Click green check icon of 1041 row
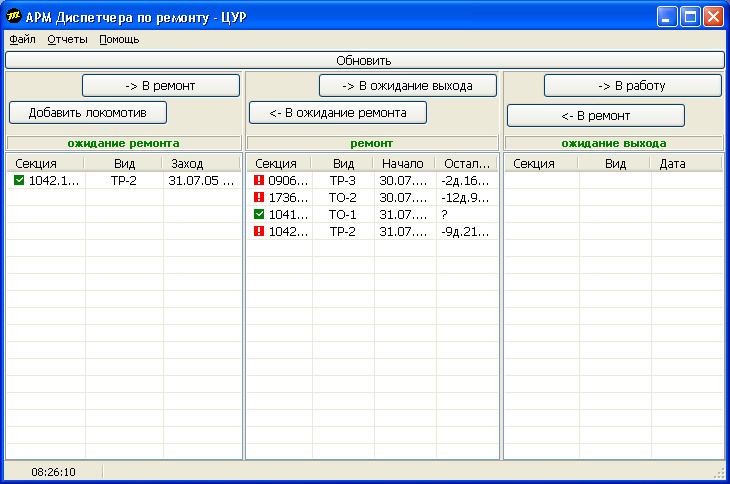Screen dimensions: 730x484 click(x=259, y=214)
